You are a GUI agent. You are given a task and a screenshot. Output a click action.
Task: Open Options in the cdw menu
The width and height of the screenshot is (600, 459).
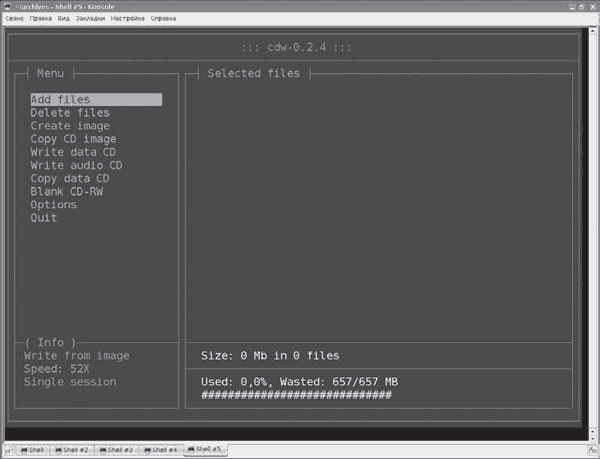click(x=53, y=205)
